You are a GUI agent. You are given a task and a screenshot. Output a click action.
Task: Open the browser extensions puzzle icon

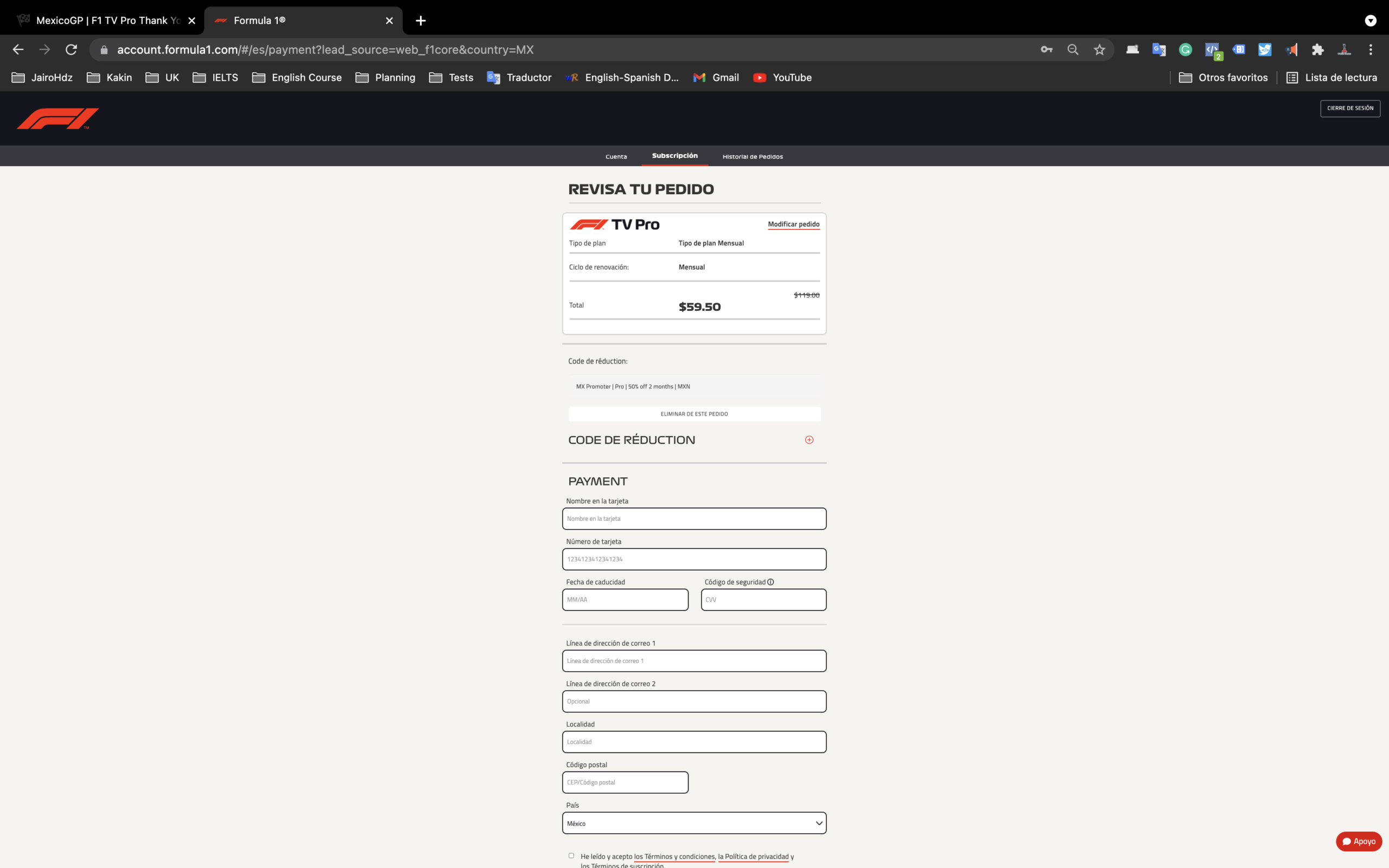click(1317, 49)
